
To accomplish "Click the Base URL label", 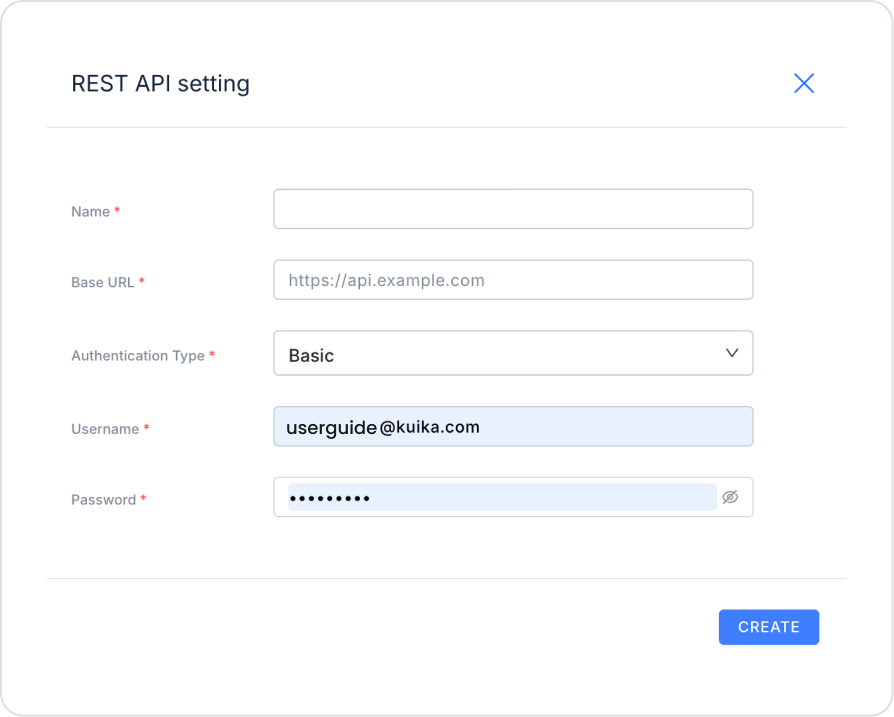I will [x=102, y=283].
